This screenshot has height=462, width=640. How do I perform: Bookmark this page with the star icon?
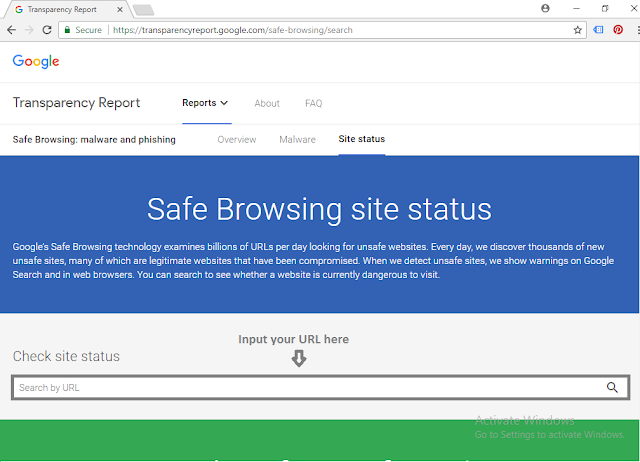pos(577,30)
